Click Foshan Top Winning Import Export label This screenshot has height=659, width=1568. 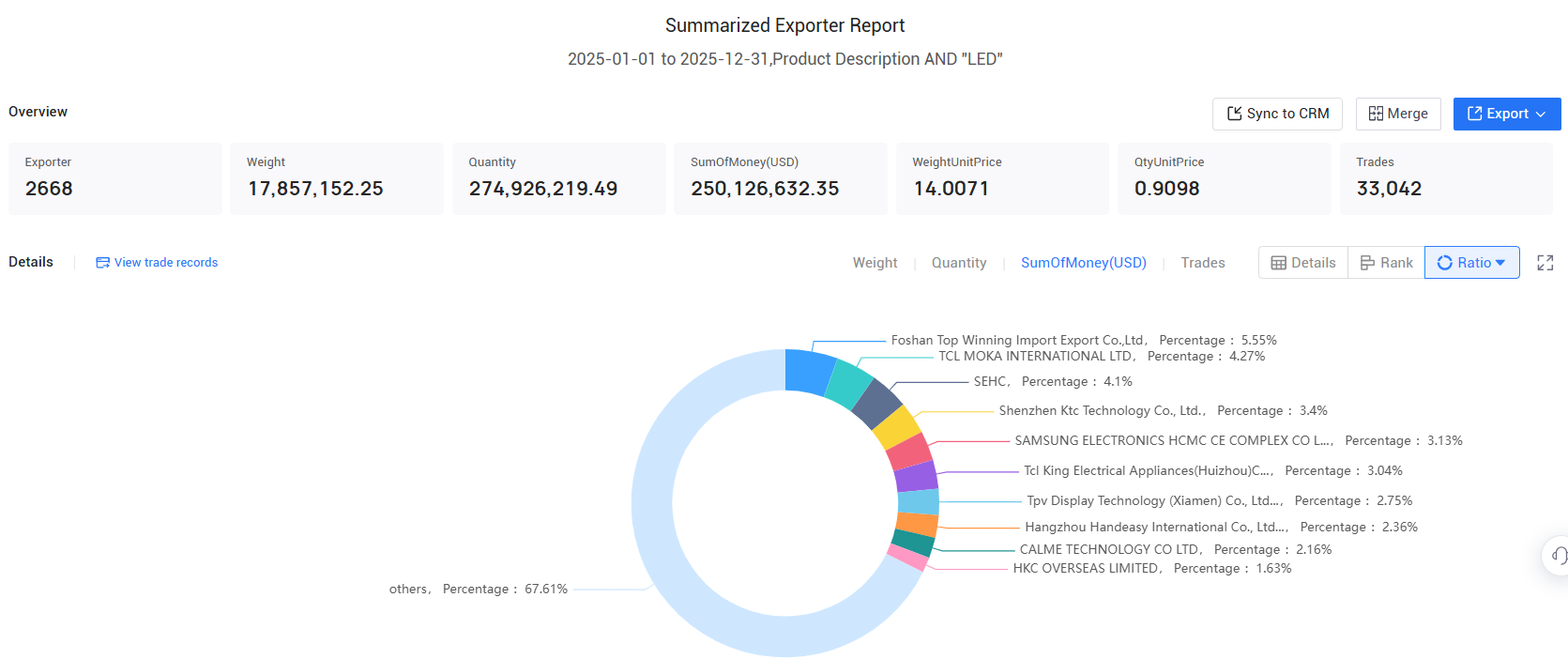1084,340
